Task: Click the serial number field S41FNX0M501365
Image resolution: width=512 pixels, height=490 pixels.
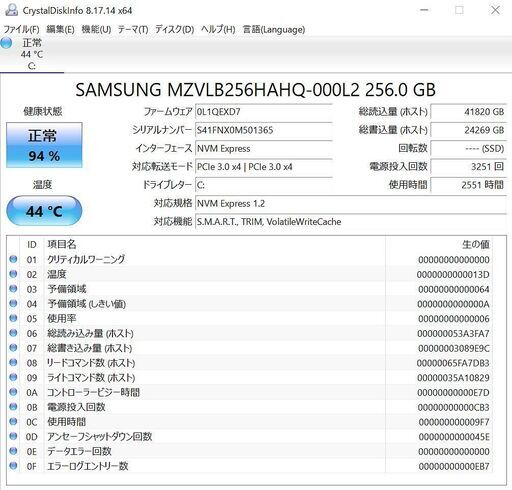Action: click(263, 130)
